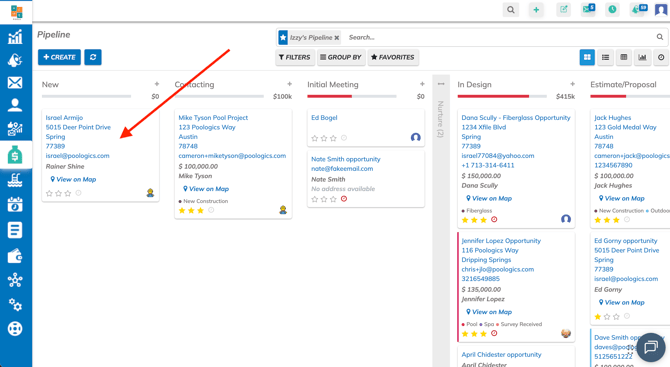Add a card to the New column
The image size is (670, 367).
(x=157, y=84)
